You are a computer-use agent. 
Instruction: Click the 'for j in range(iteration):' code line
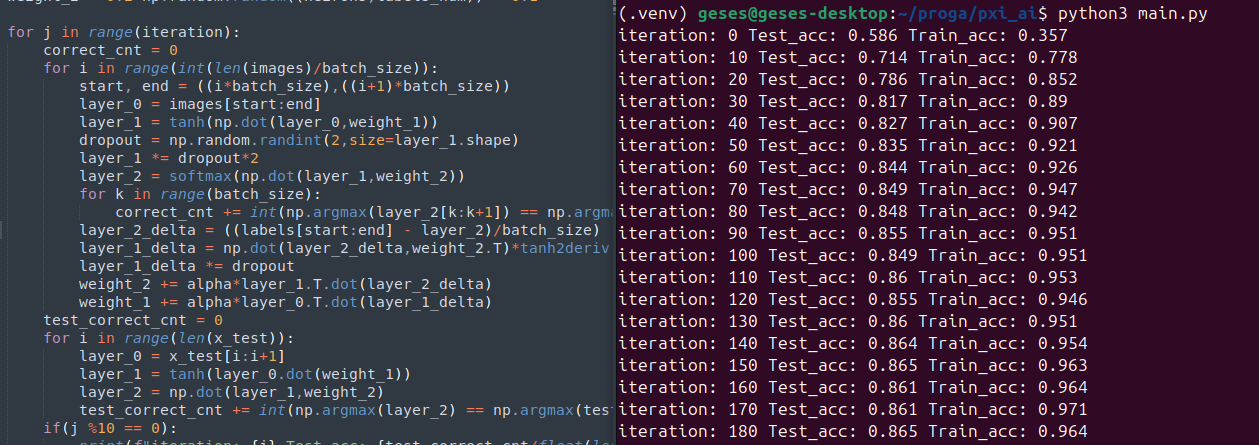pyautogui.click(x=123, y=32)
